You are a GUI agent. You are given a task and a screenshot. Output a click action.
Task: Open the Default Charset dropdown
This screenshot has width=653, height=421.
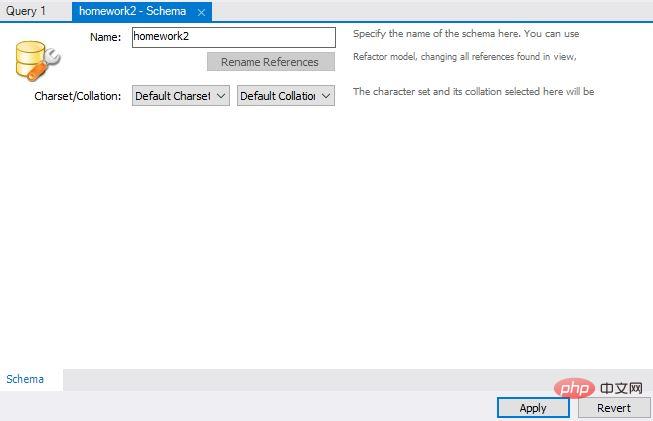[180, 96]
